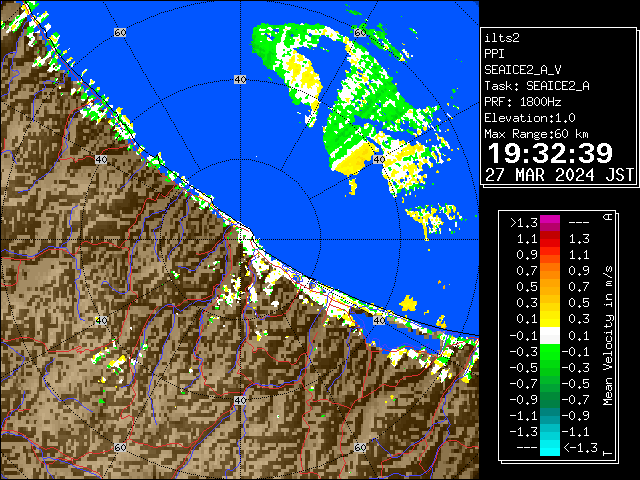The image size is (640, 480).
Task: Click the 60 range label at upper left
Action: tap(120, 32)
